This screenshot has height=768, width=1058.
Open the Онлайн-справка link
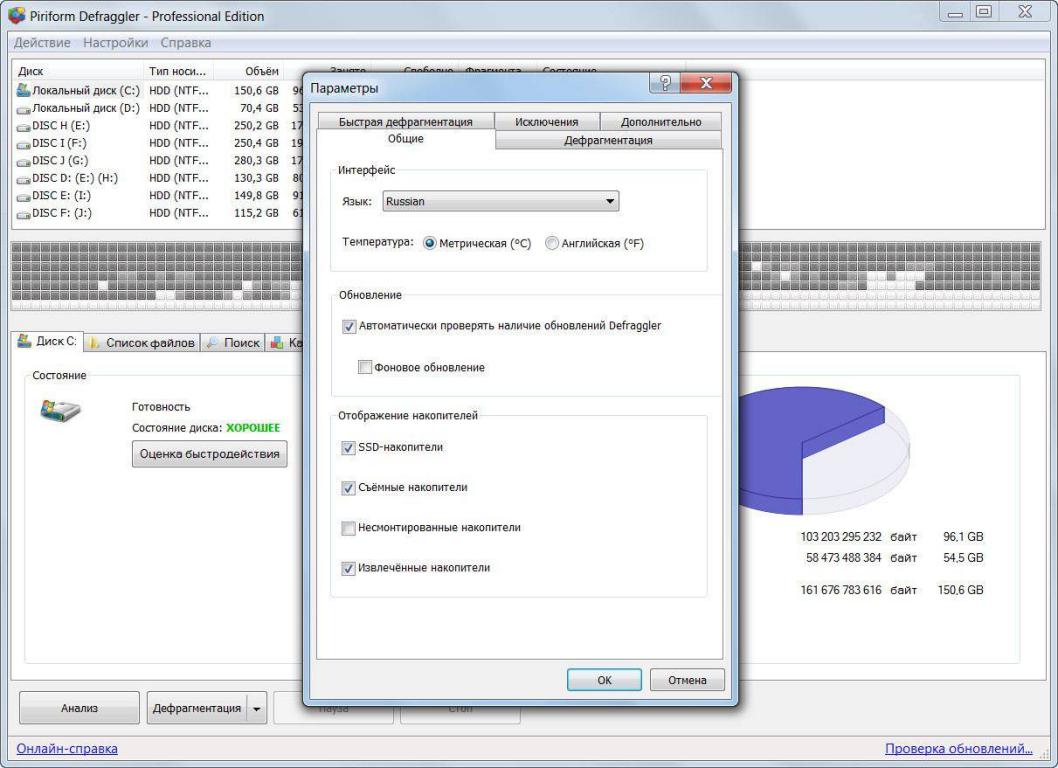click(67, 748)
